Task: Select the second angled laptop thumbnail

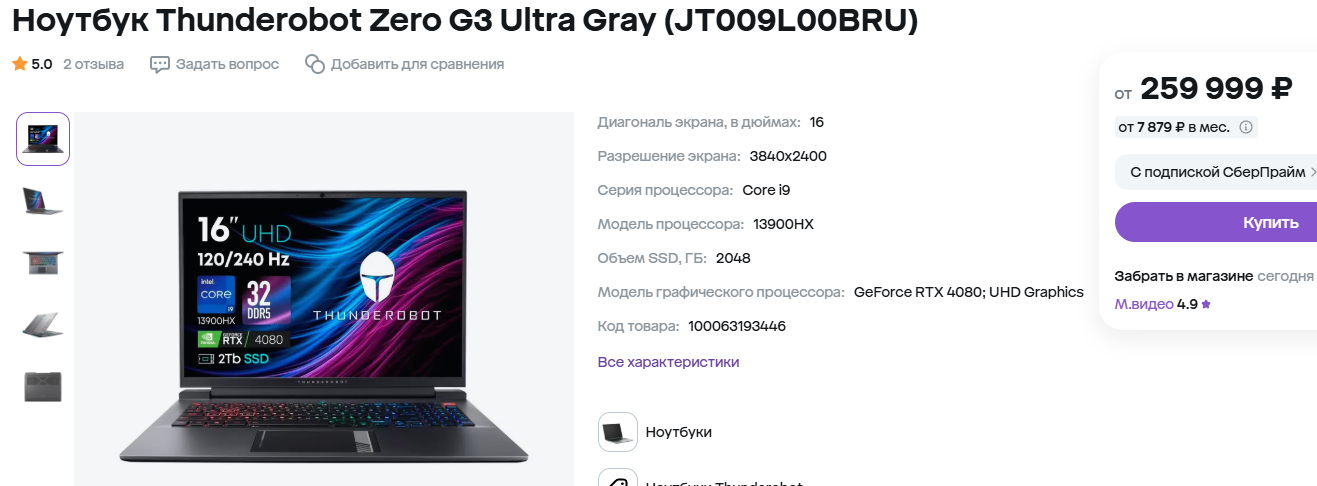Action: click(43, 201)
